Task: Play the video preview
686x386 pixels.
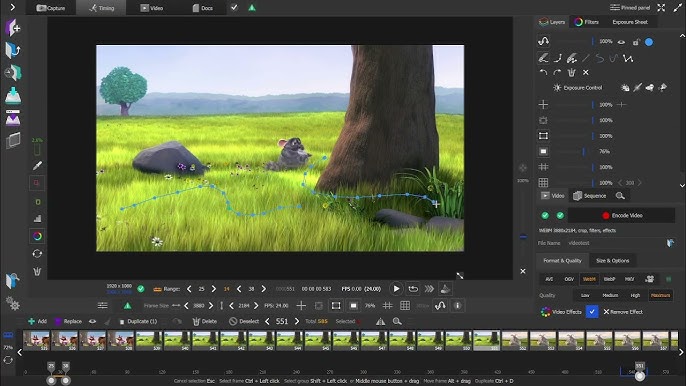Action: [396, 289]
